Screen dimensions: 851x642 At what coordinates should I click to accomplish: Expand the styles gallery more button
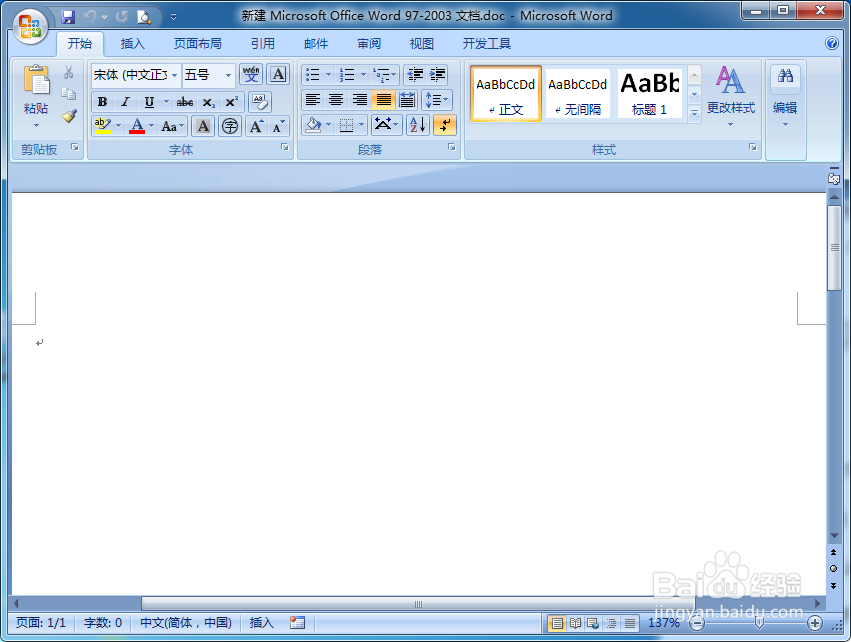click(x=694, y=113)
